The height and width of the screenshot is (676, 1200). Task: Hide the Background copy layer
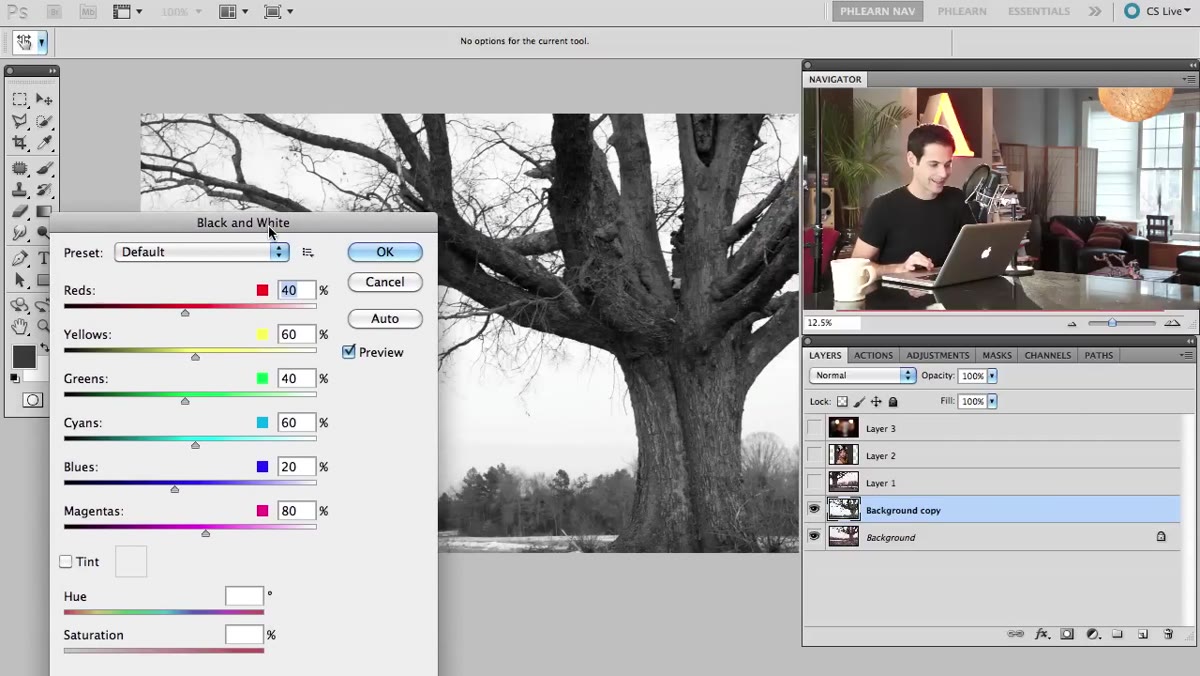click(814, 510)
